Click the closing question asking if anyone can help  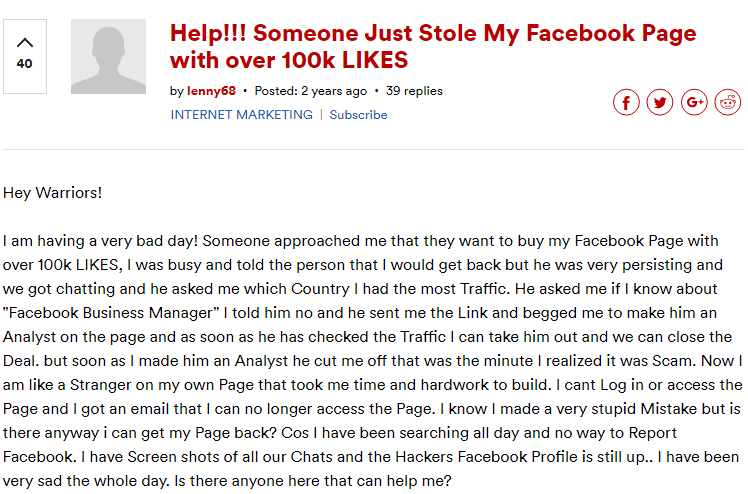coord(312,481)
